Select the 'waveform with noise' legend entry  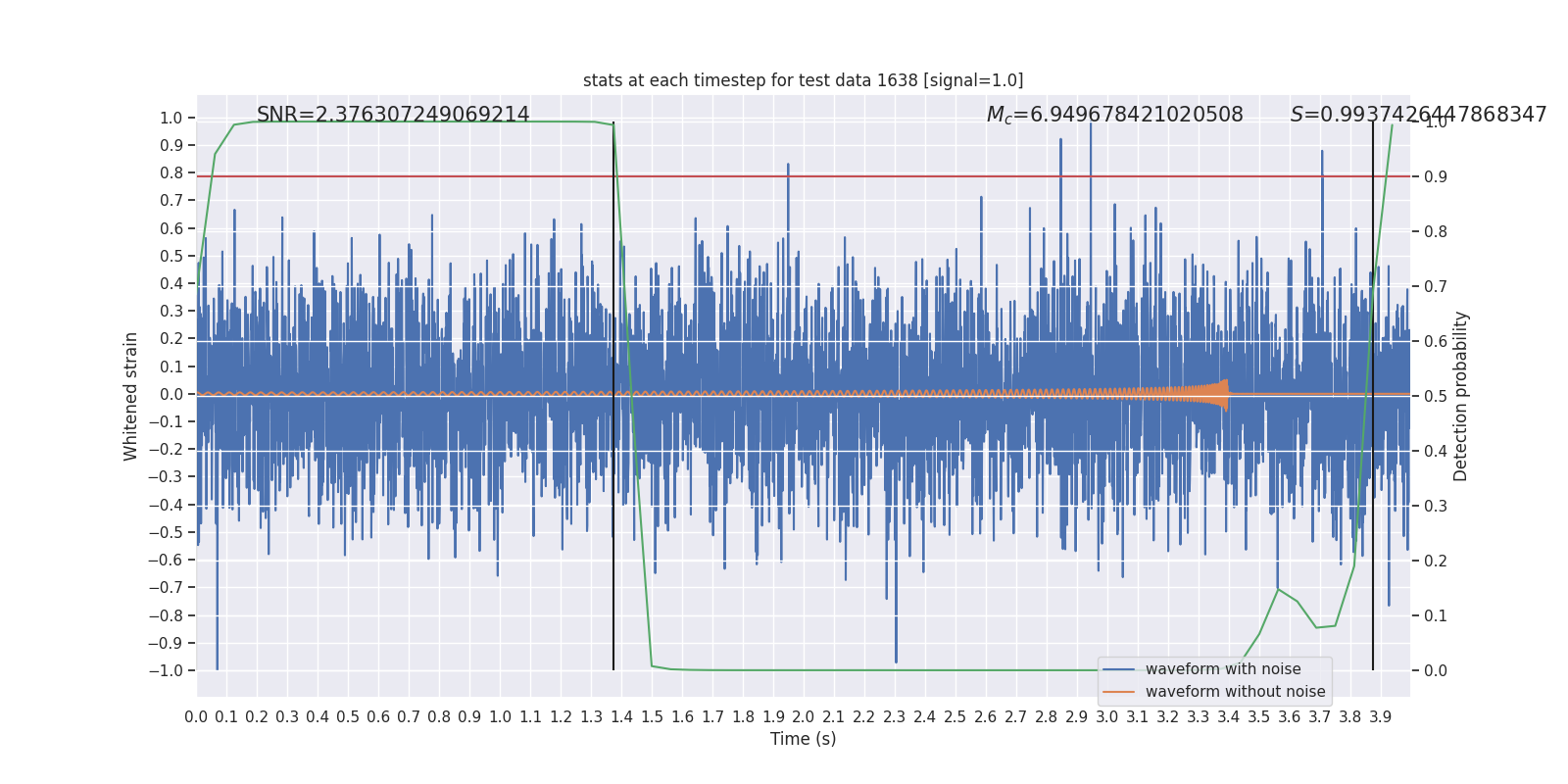(1223, 669)
